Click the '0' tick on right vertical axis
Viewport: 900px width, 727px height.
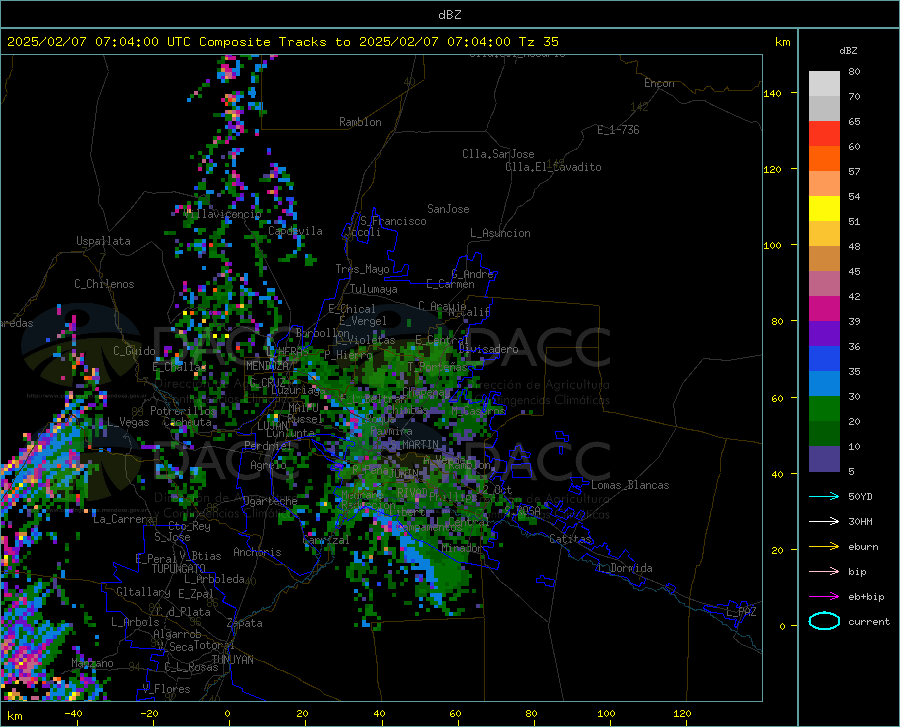[782, 626]
